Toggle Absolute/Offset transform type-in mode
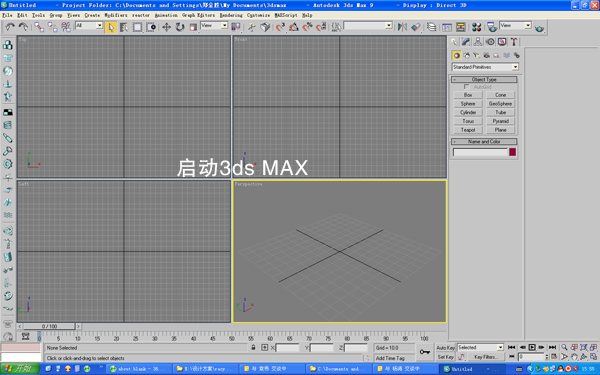Viewport: 600px width, 375px height. pos(264,347)
